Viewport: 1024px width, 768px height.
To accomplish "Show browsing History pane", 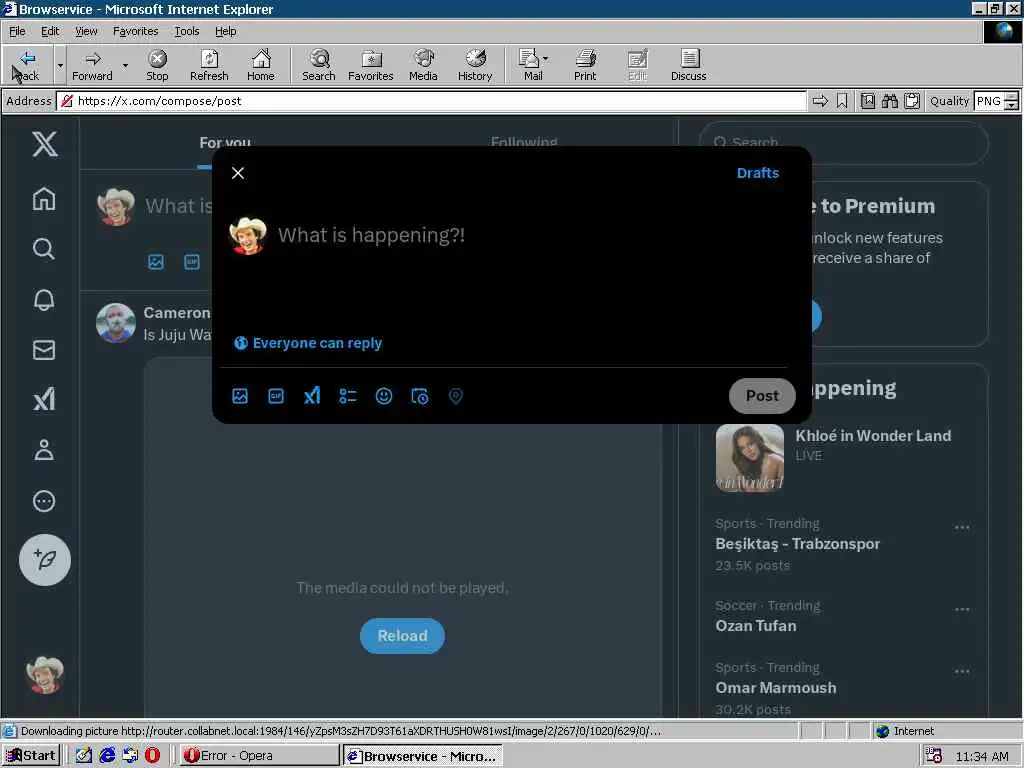I will click(x=475, y=65).
